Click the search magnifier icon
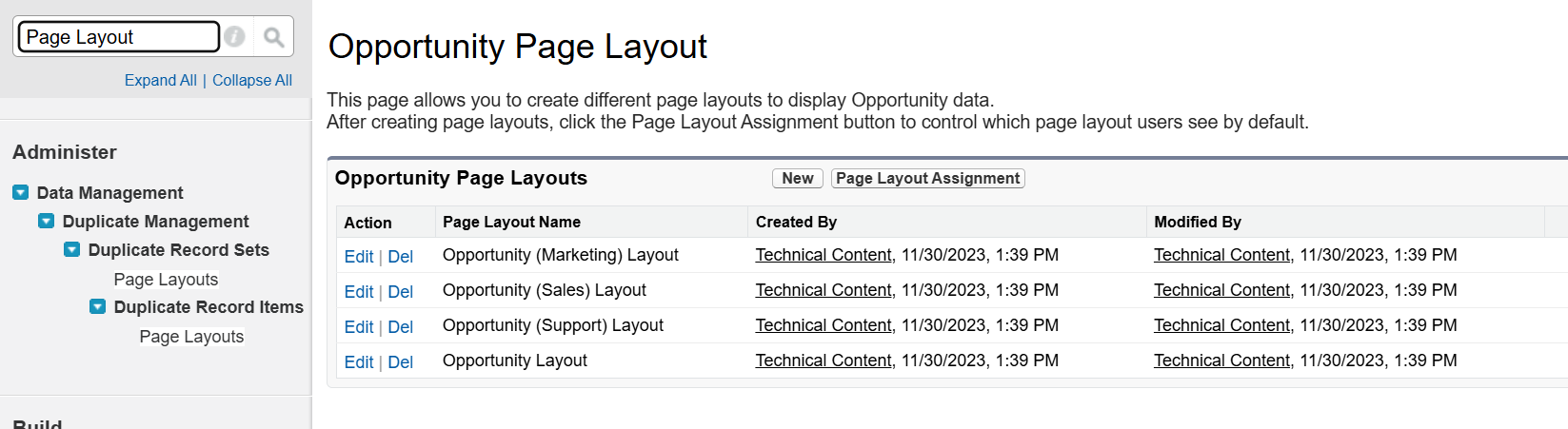This screenshot has width=1568, height=429. (x=274, y=37)
